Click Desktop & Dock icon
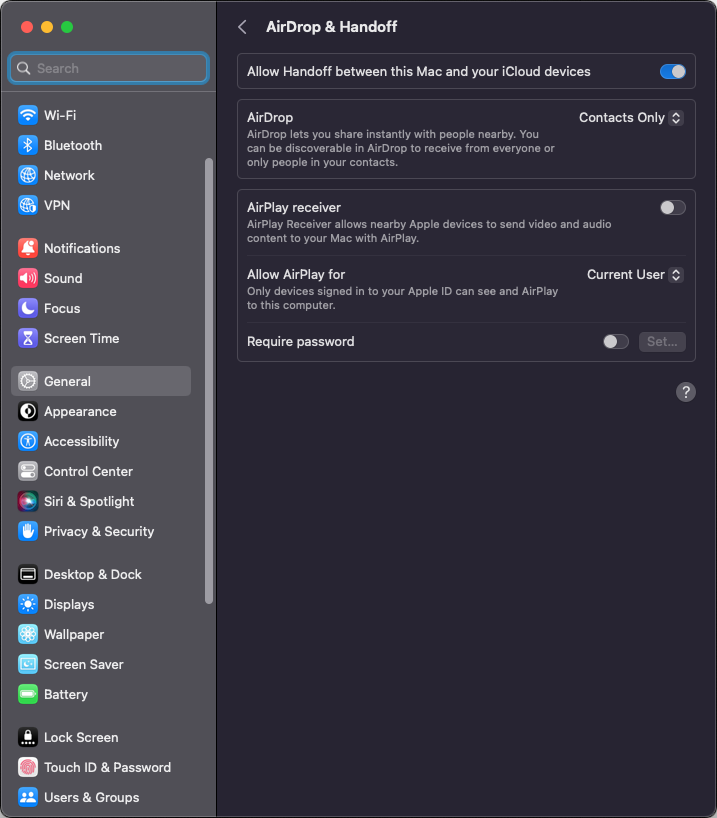The height and width of the screenshot is (818, 717). [28, 574]
